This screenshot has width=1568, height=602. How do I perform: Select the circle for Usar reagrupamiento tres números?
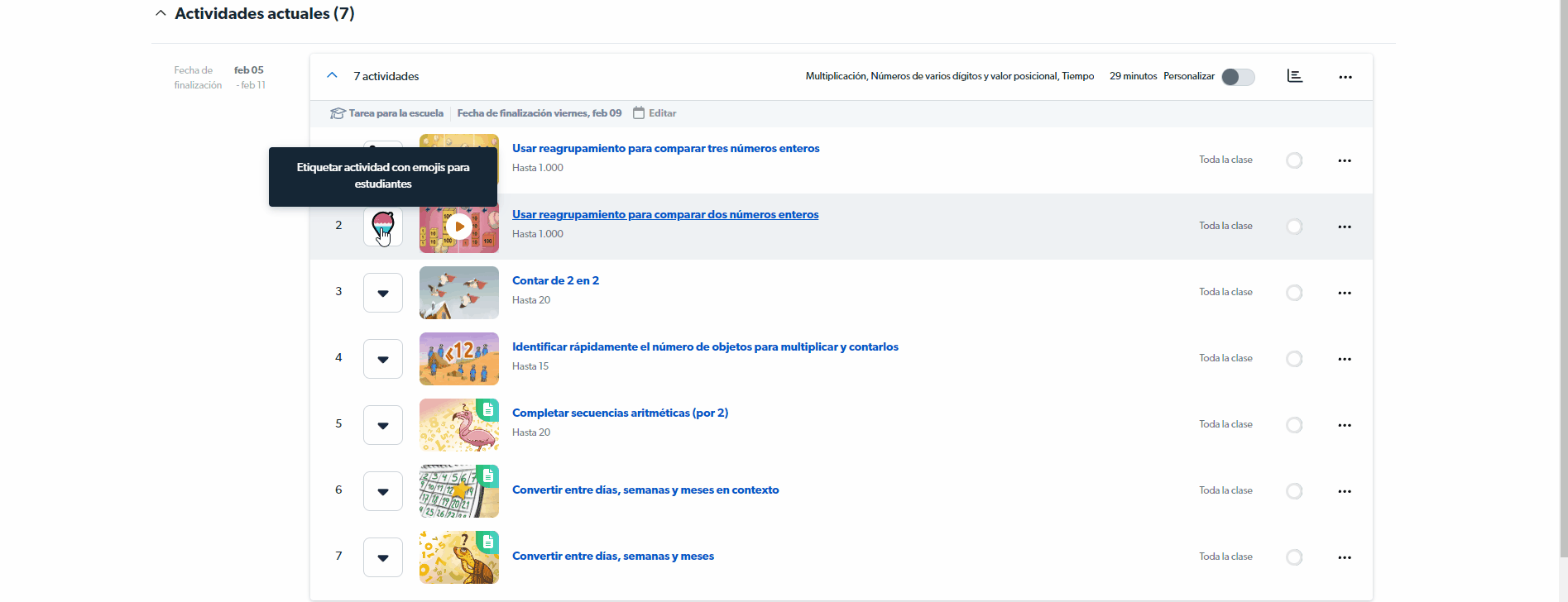pos(1294,160)
